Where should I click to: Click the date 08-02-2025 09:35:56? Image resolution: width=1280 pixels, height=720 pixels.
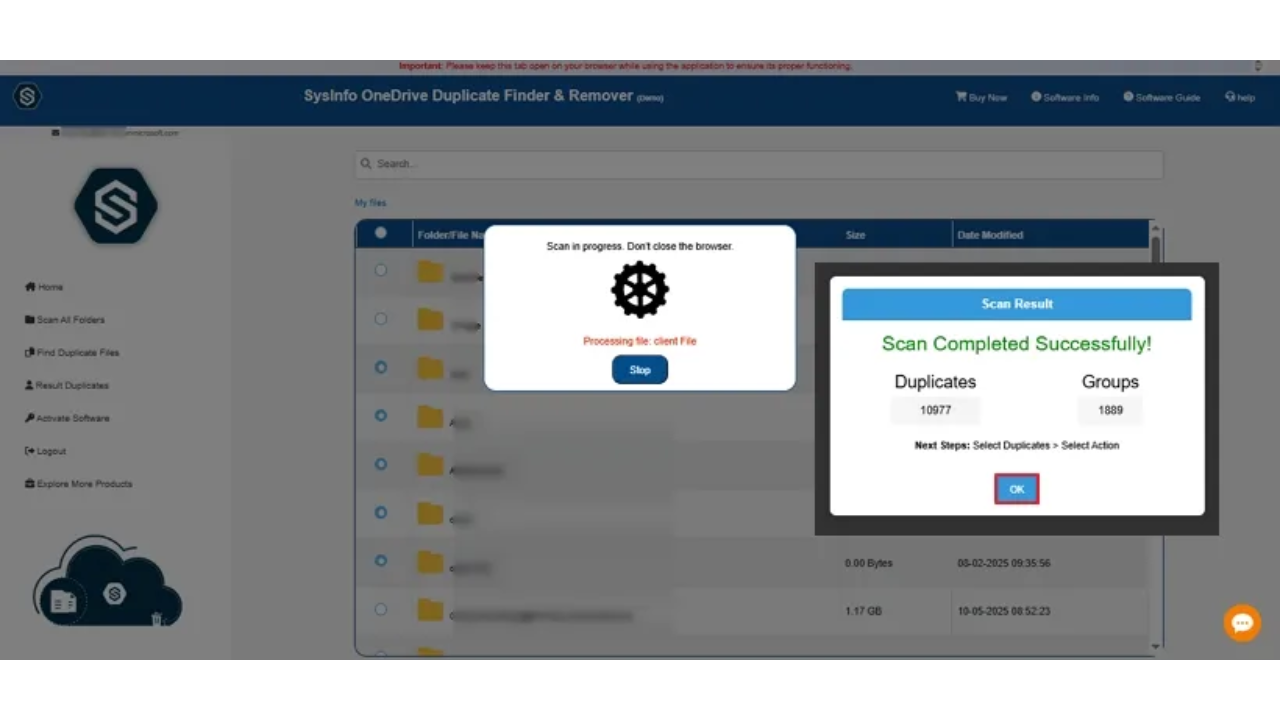coord(1004,563)
